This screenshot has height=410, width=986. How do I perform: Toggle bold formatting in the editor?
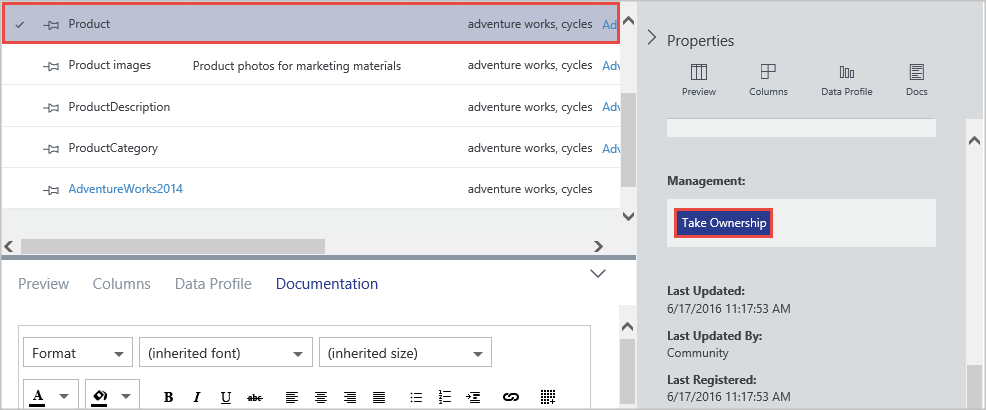point(168,397)
